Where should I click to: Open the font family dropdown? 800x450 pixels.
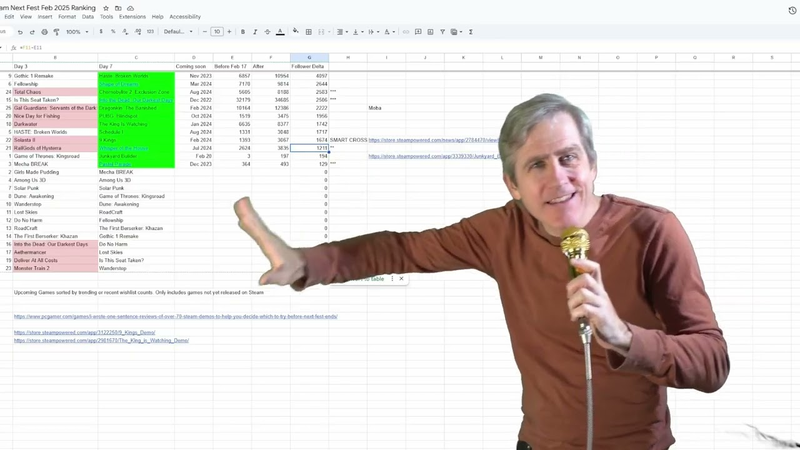click(x=178, y=32)
